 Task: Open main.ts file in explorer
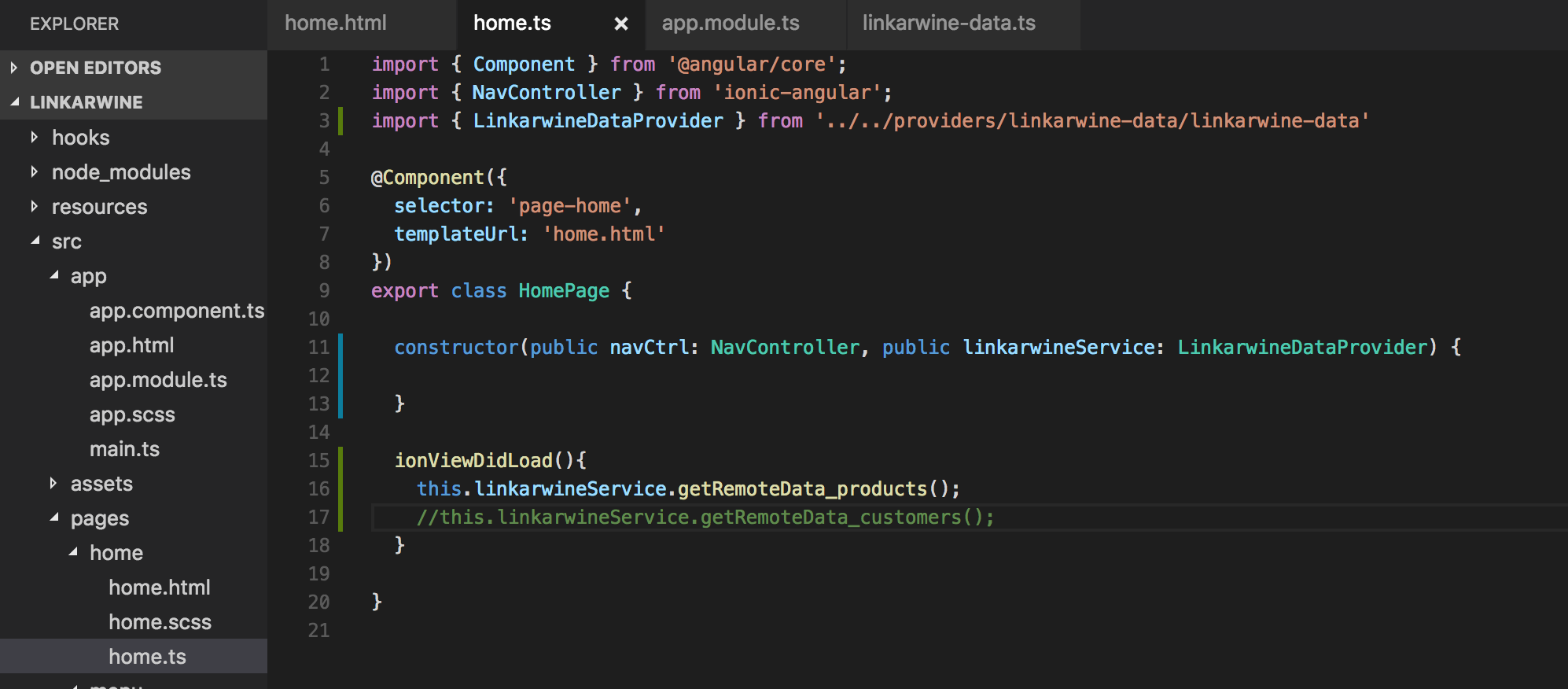(124, 449)
